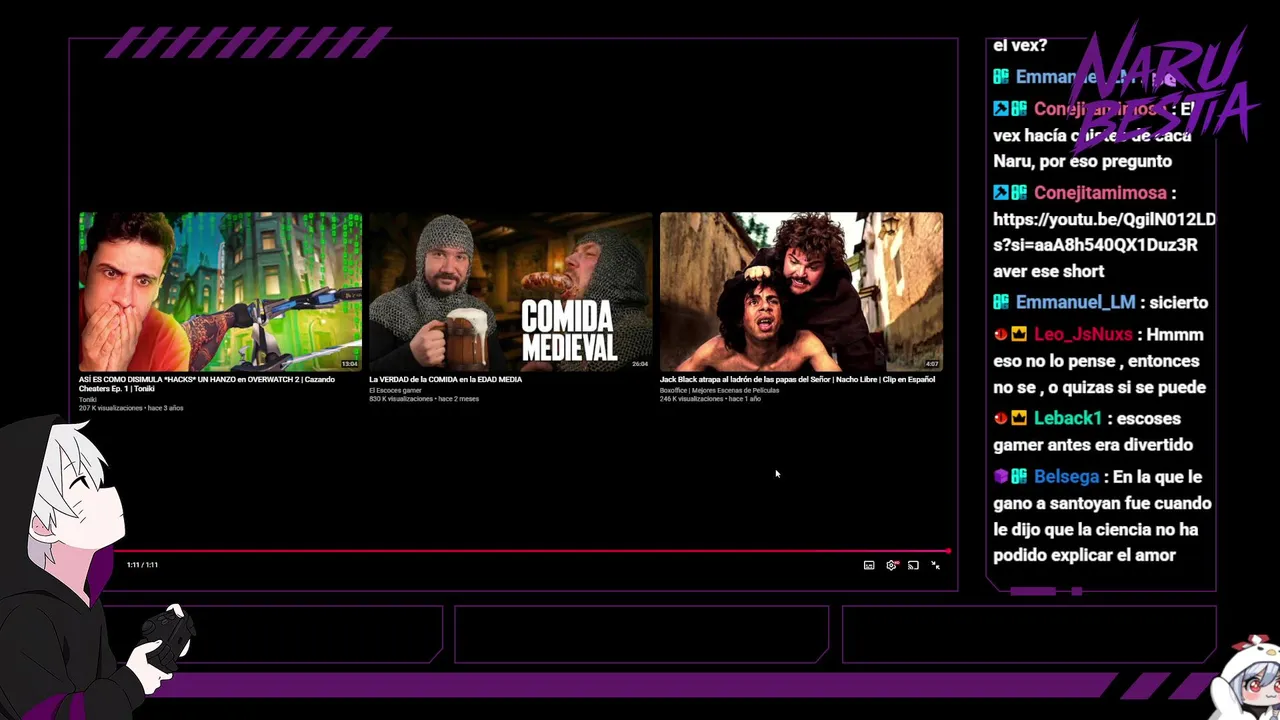Open the 'El Escoces gamer' channel name

tap(395, 390)
